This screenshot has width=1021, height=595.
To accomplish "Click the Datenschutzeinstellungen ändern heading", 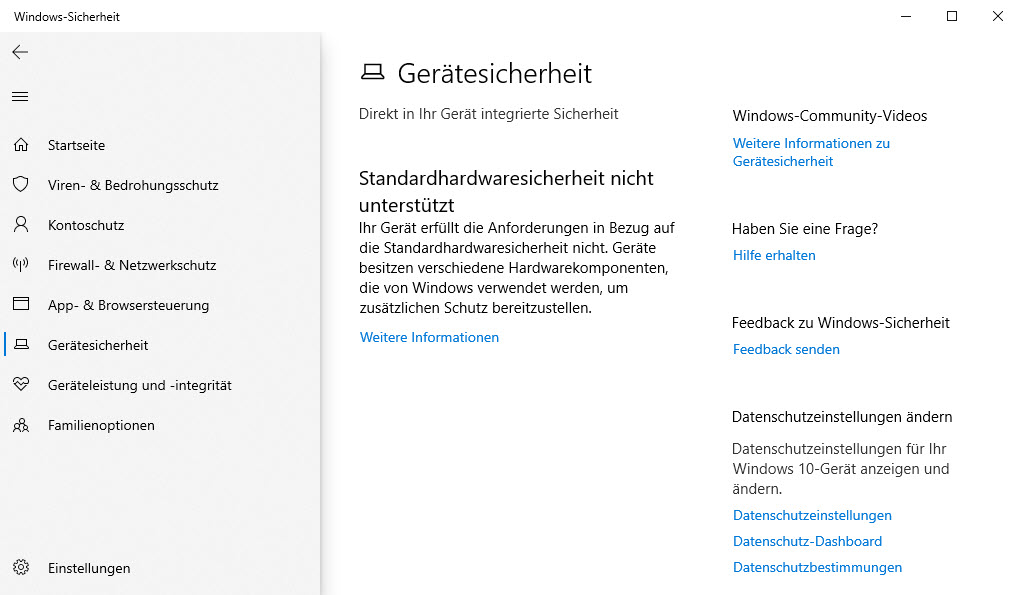I will tap(842, 417).
